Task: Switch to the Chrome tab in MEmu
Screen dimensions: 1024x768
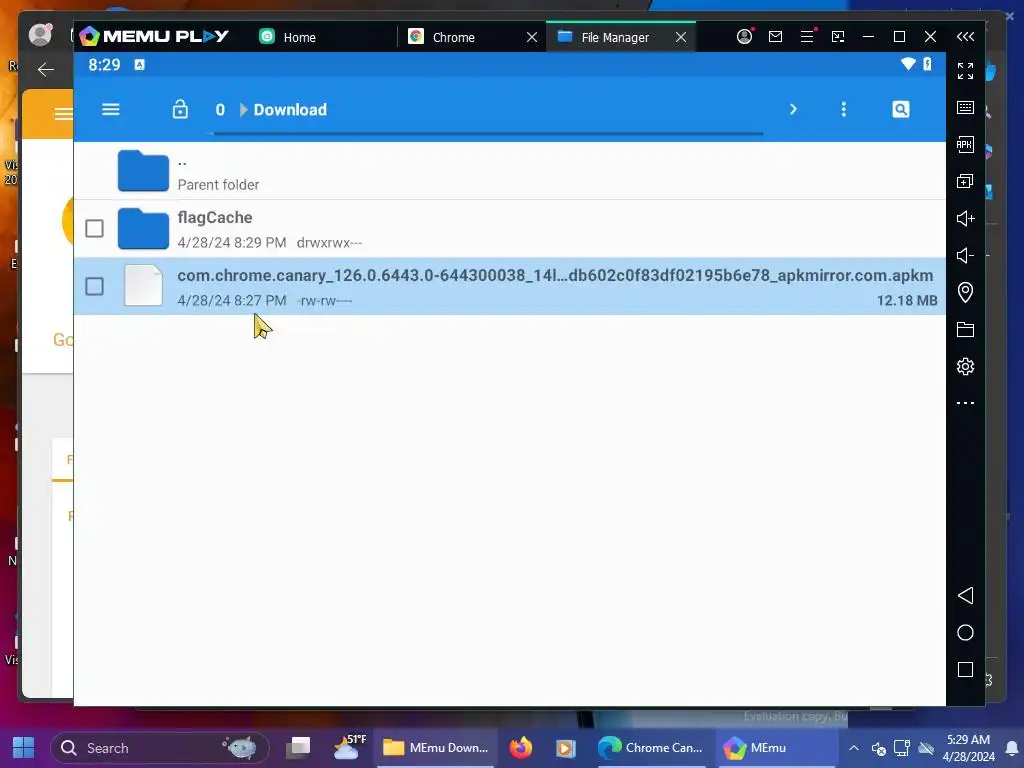Action: [x=453, y=37]
